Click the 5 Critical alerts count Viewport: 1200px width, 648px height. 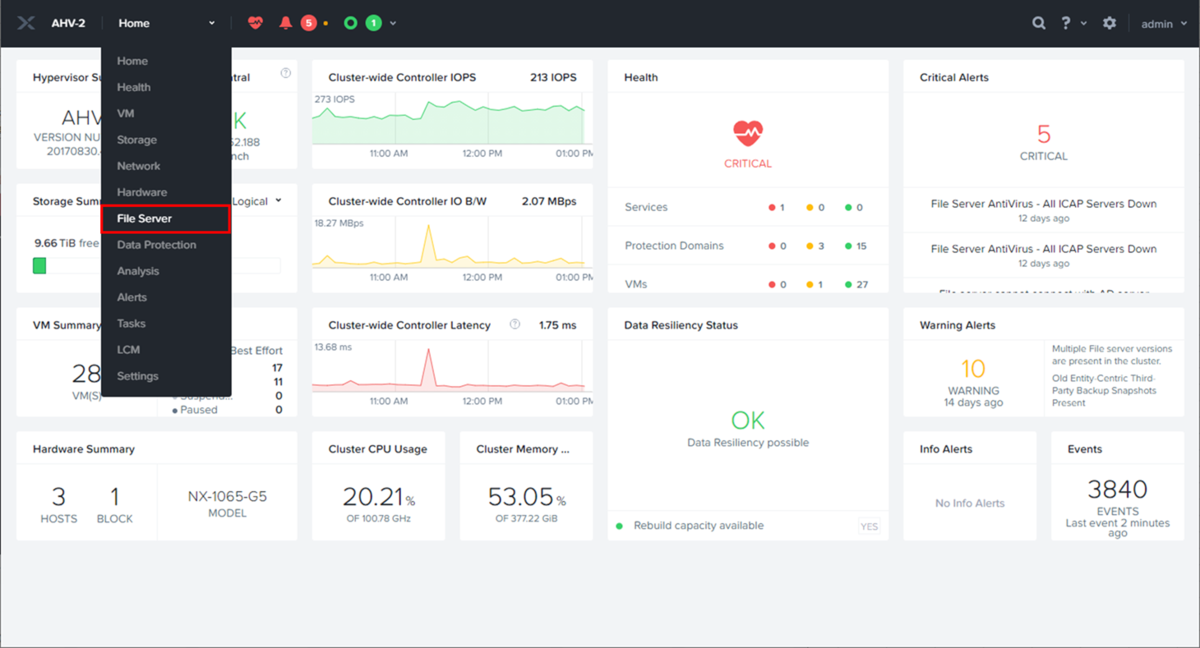1043,134
